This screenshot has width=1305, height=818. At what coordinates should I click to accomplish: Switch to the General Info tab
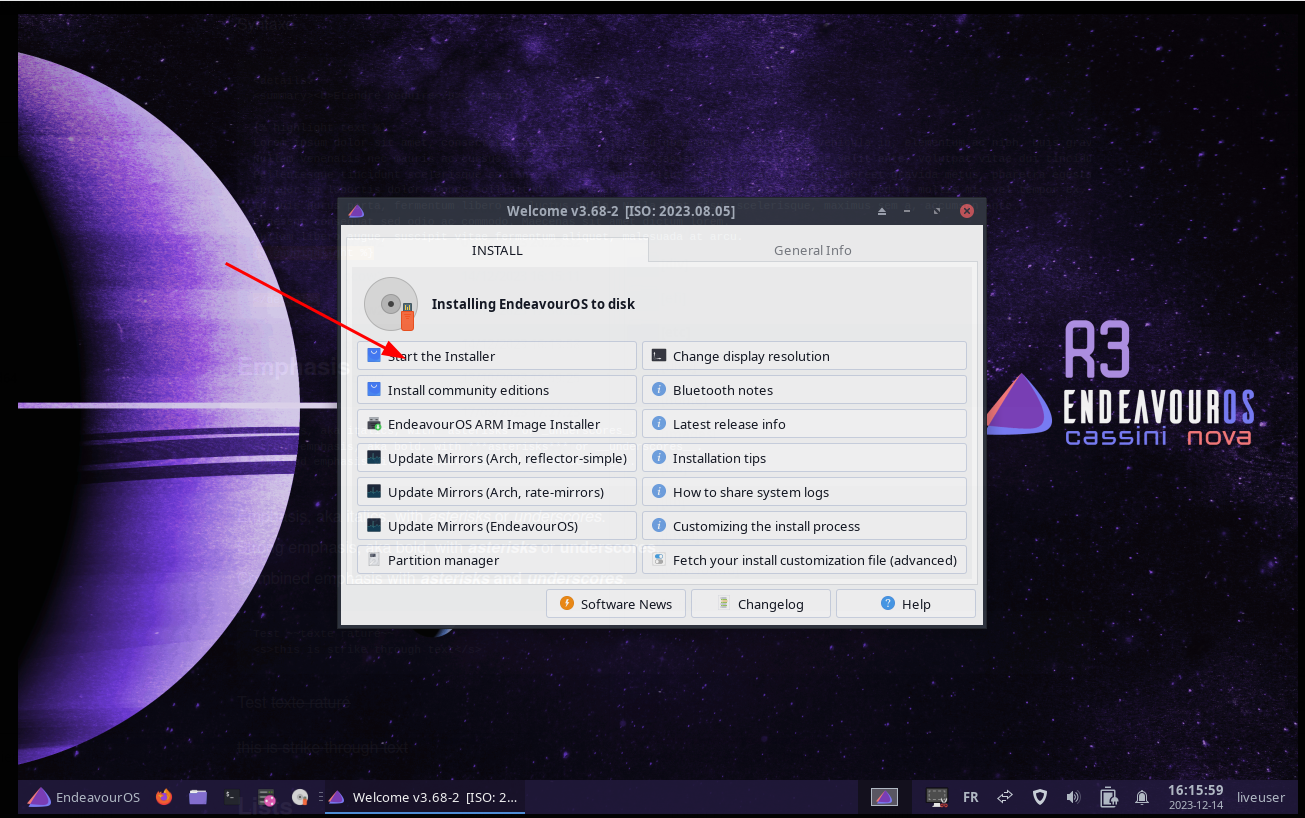pos(812,250)
